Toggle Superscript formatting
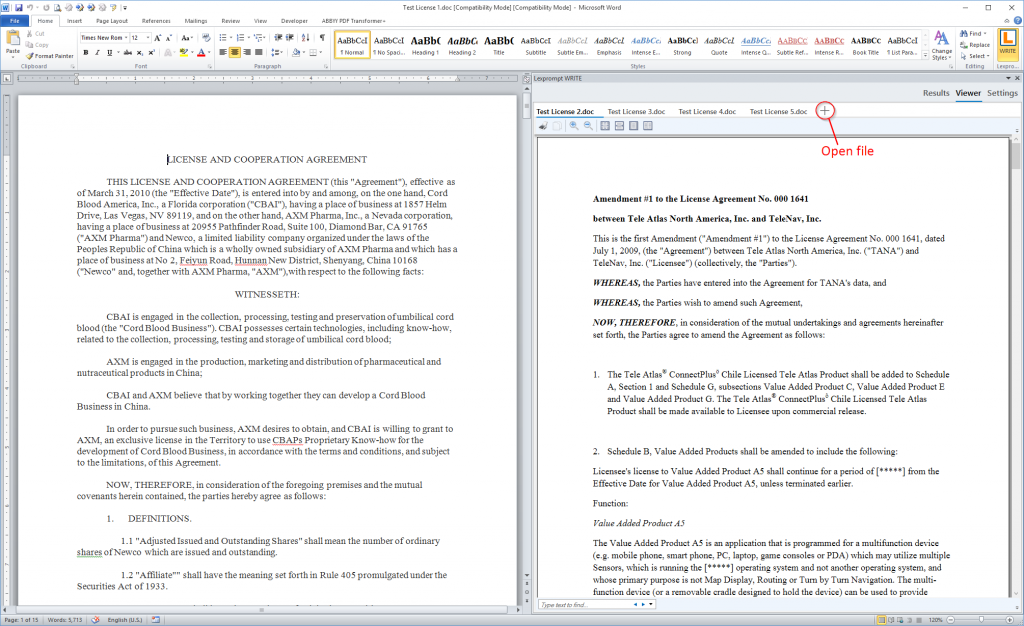The height and width of the screenshot is (626, 1024). [152, 52]
